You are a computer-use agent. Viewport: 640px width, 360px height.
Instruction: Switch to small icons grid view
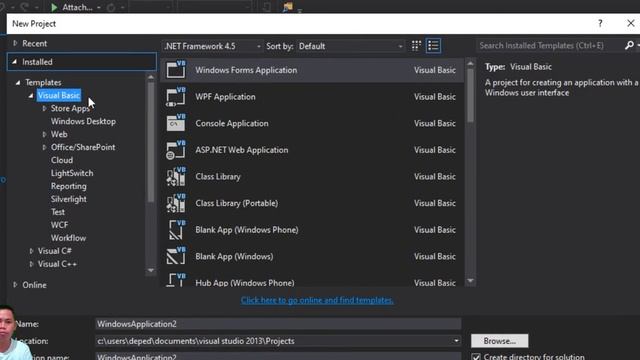tap(416, 46)
